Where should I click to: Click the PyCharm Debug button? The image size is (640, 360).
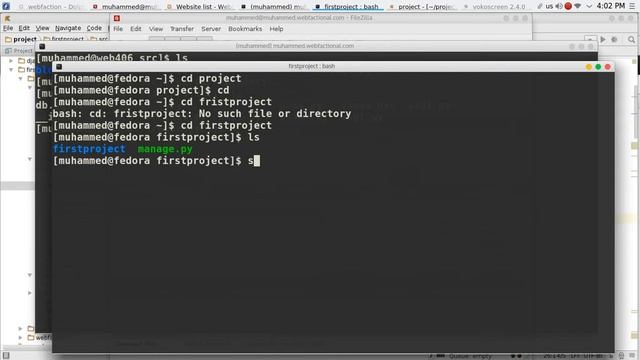tap(614, 40)
